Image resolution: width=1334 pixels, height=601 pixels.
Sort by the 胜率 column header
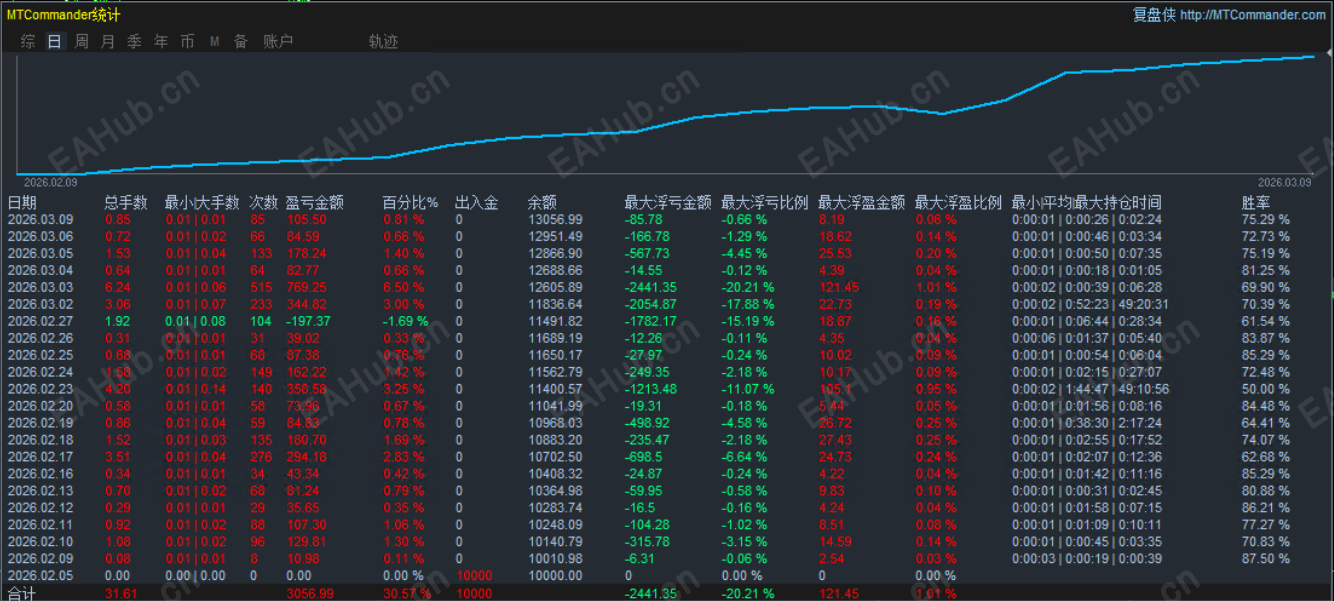tap(1256, 202)
